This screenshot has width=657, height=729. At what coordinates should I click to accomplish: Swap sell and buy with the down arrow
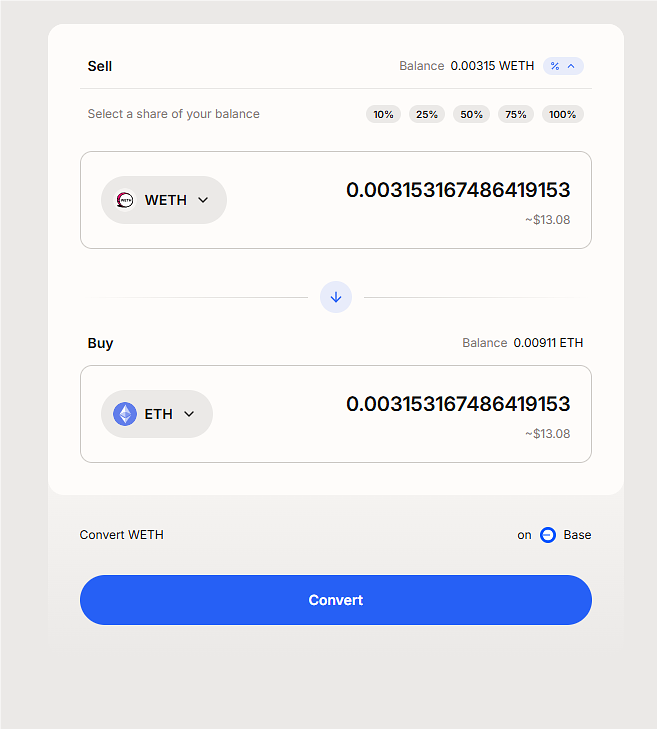(336, 297)
